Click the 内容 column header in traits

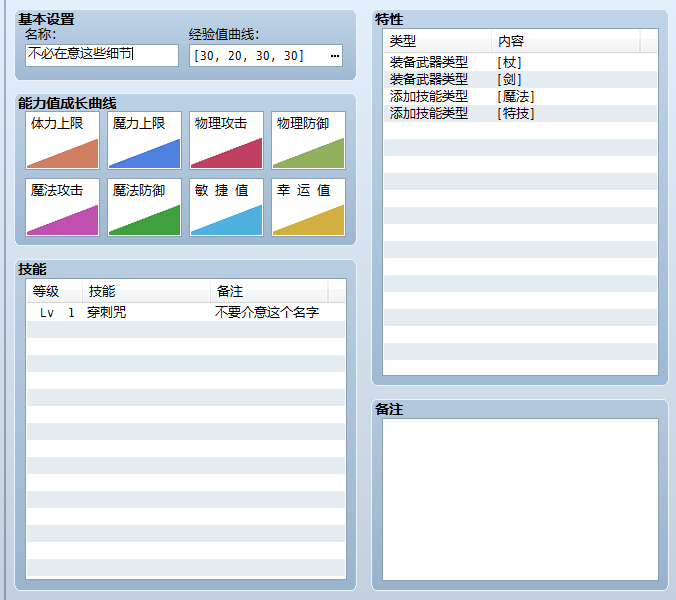coord(566,41)
